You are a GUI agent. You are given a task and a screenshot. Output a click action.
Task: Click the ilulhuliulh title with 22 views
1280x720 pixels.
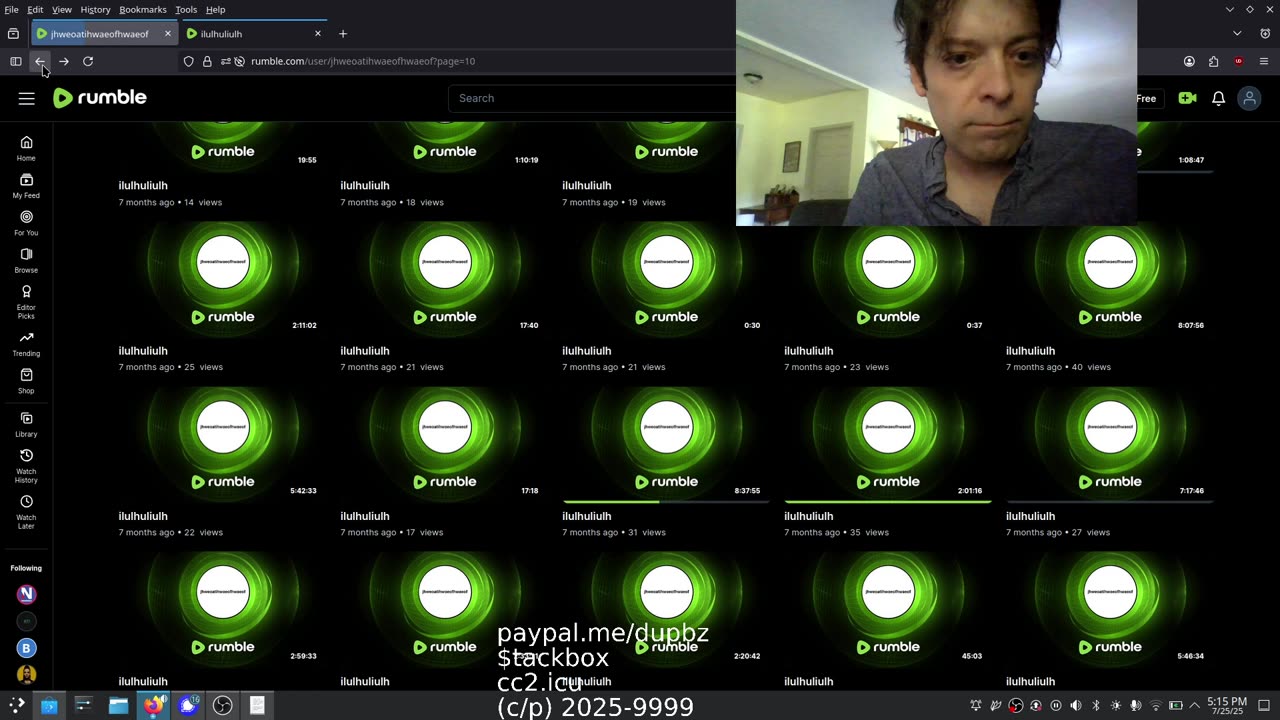pos(143,516)
